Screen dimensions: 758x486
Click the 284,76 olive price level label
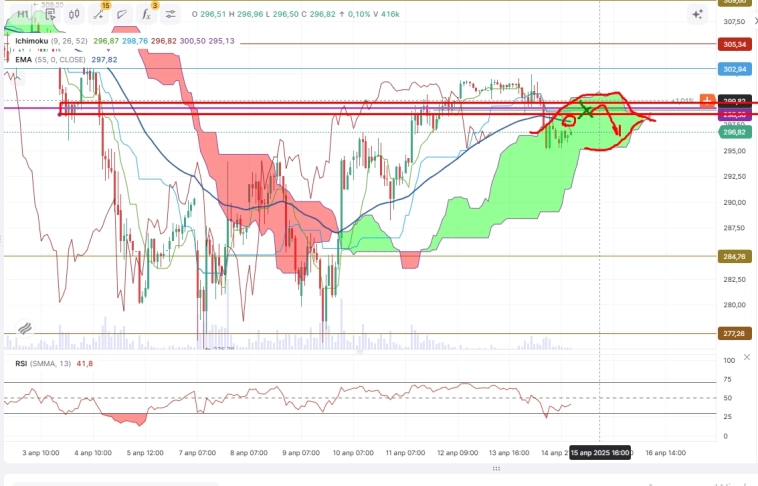click(x=735, y=256)
